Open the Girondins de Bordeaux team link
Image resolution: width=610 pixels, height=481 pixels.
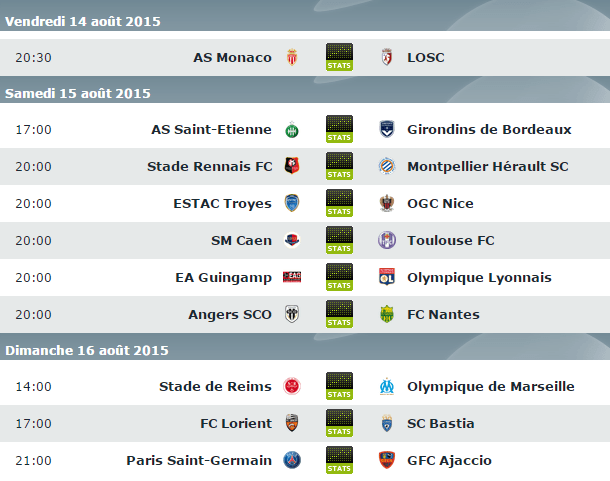(x=489, y=129)
